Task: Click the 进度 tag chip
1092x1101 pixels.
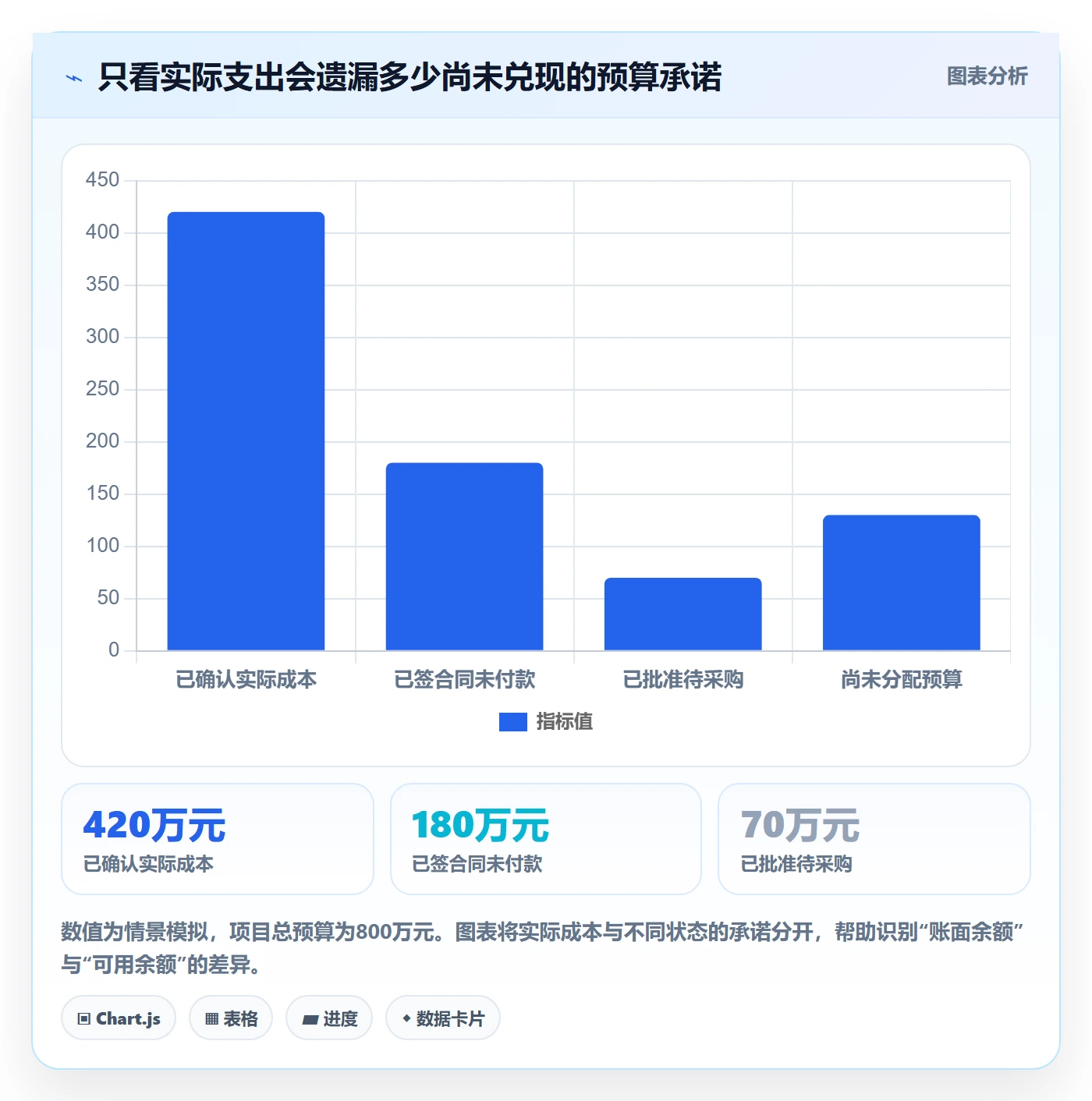Action: pos(329,1018)
